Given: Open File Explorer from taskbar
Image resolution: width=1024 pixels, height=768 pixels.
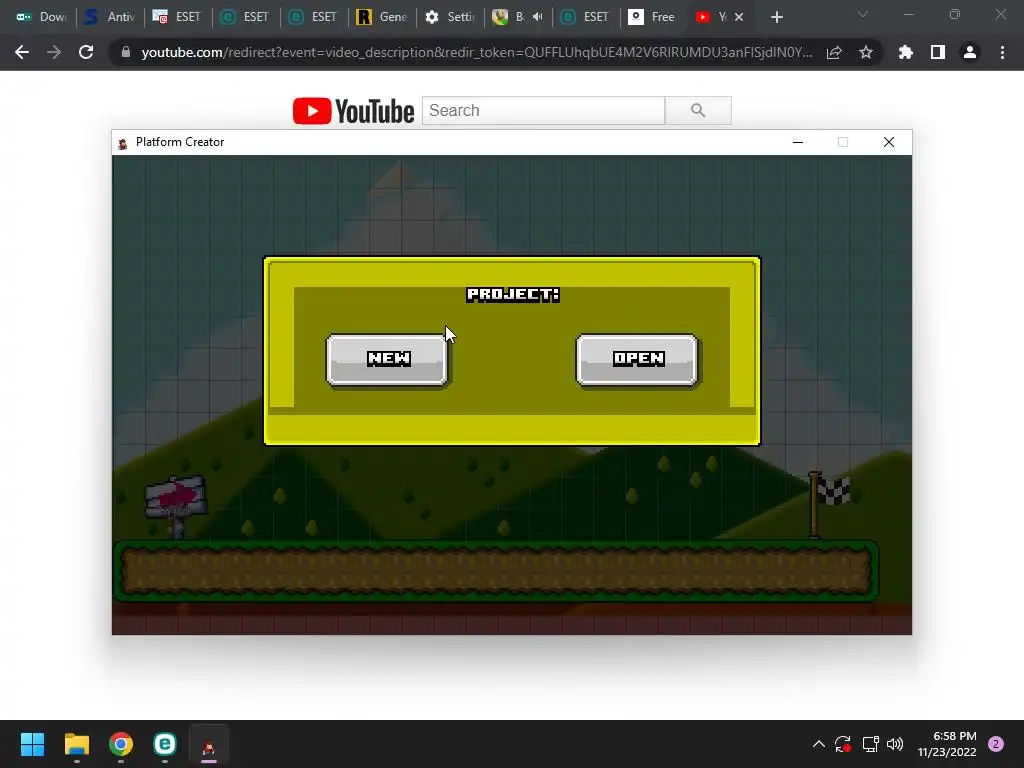Looking at the screenshot, I should coord(76,744).
